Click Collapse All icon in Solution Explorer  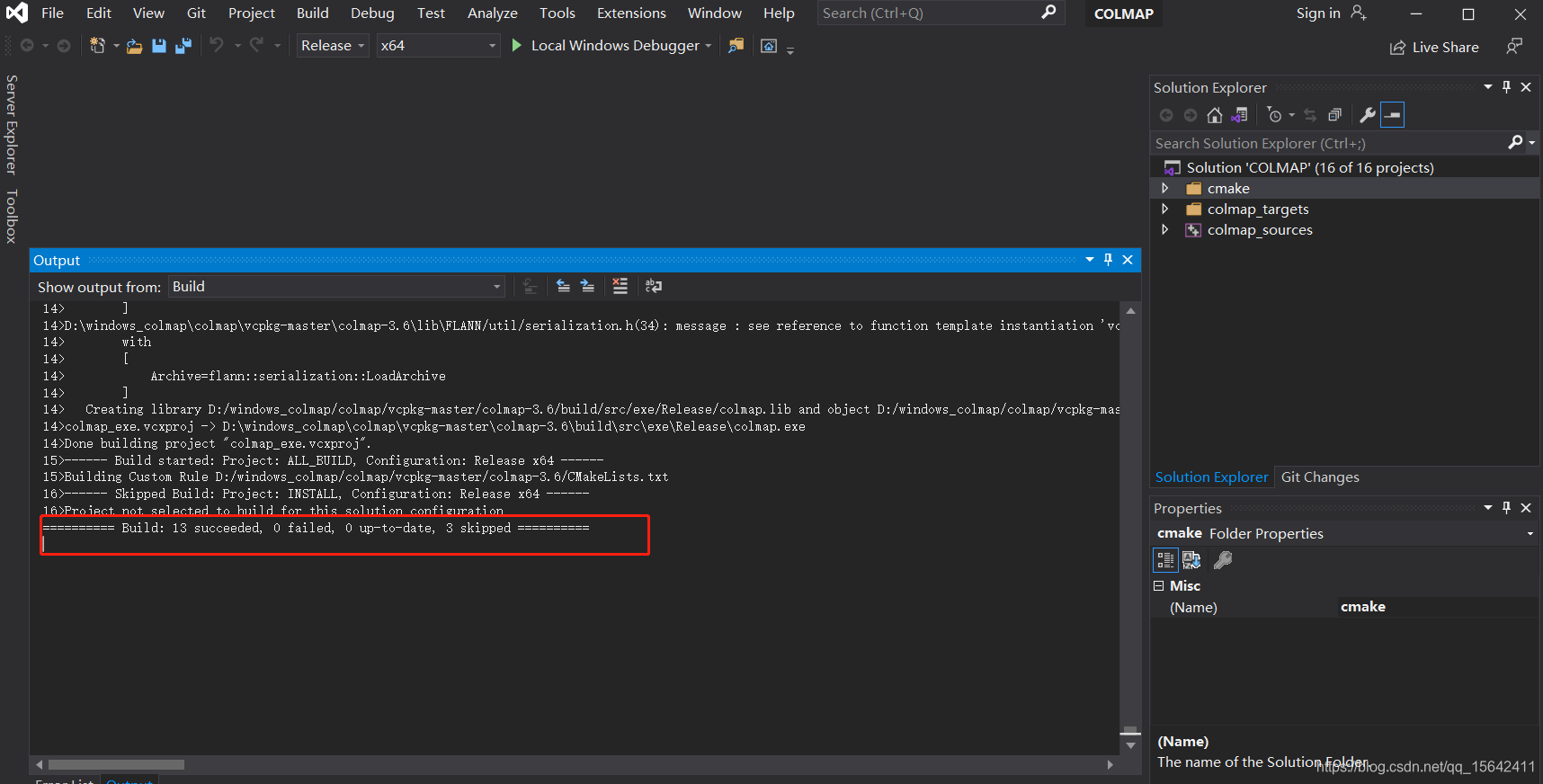click(x=1335, y=115)
